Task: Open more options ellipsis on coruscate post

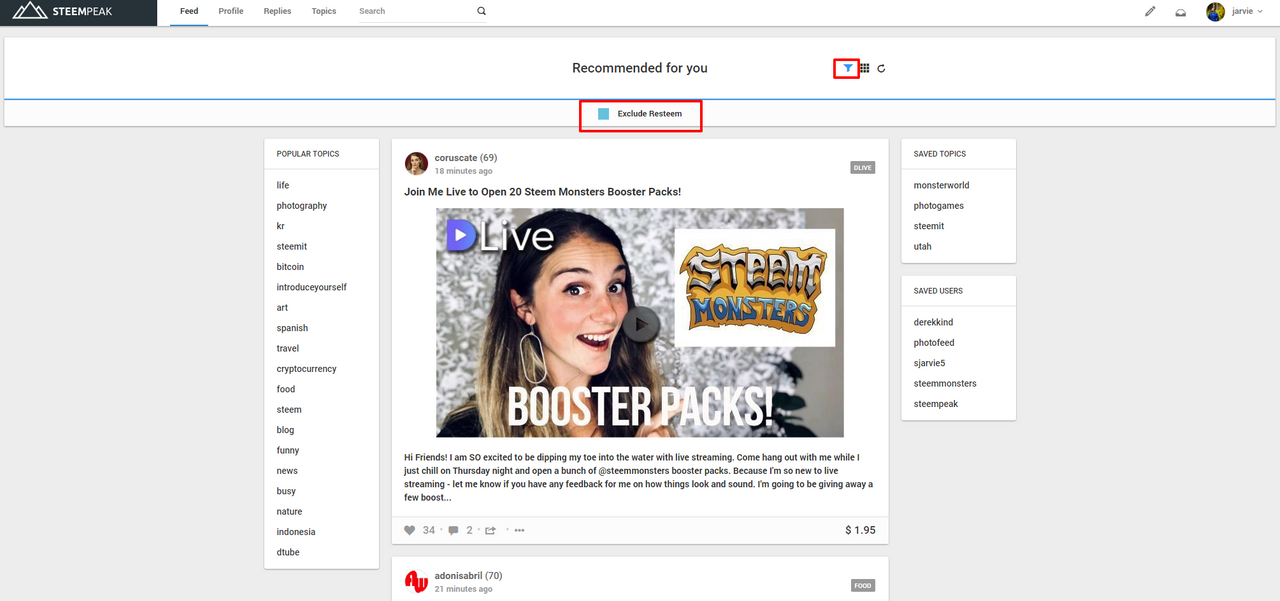Action: pyautogui.click(x=519, y=530)
